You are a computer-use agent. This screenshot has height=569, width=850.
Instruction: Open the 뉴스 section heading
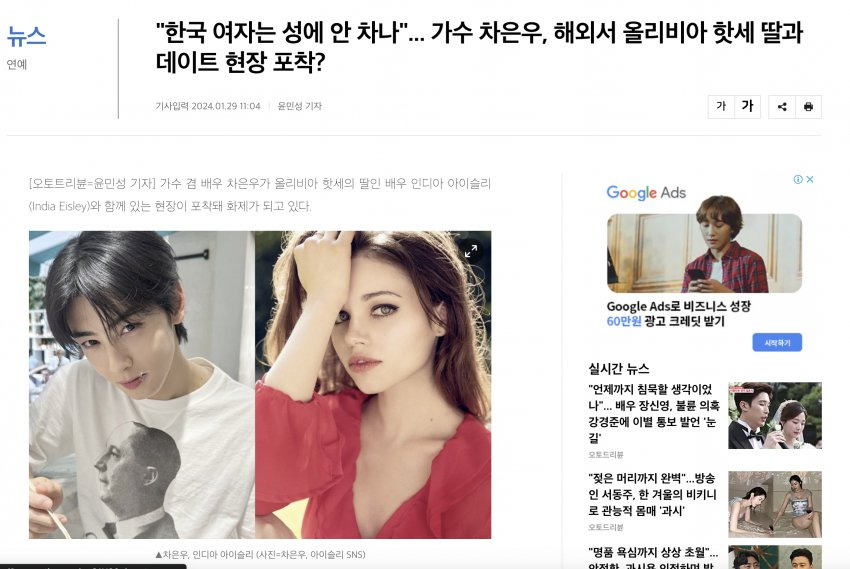[x=26, y=36]
